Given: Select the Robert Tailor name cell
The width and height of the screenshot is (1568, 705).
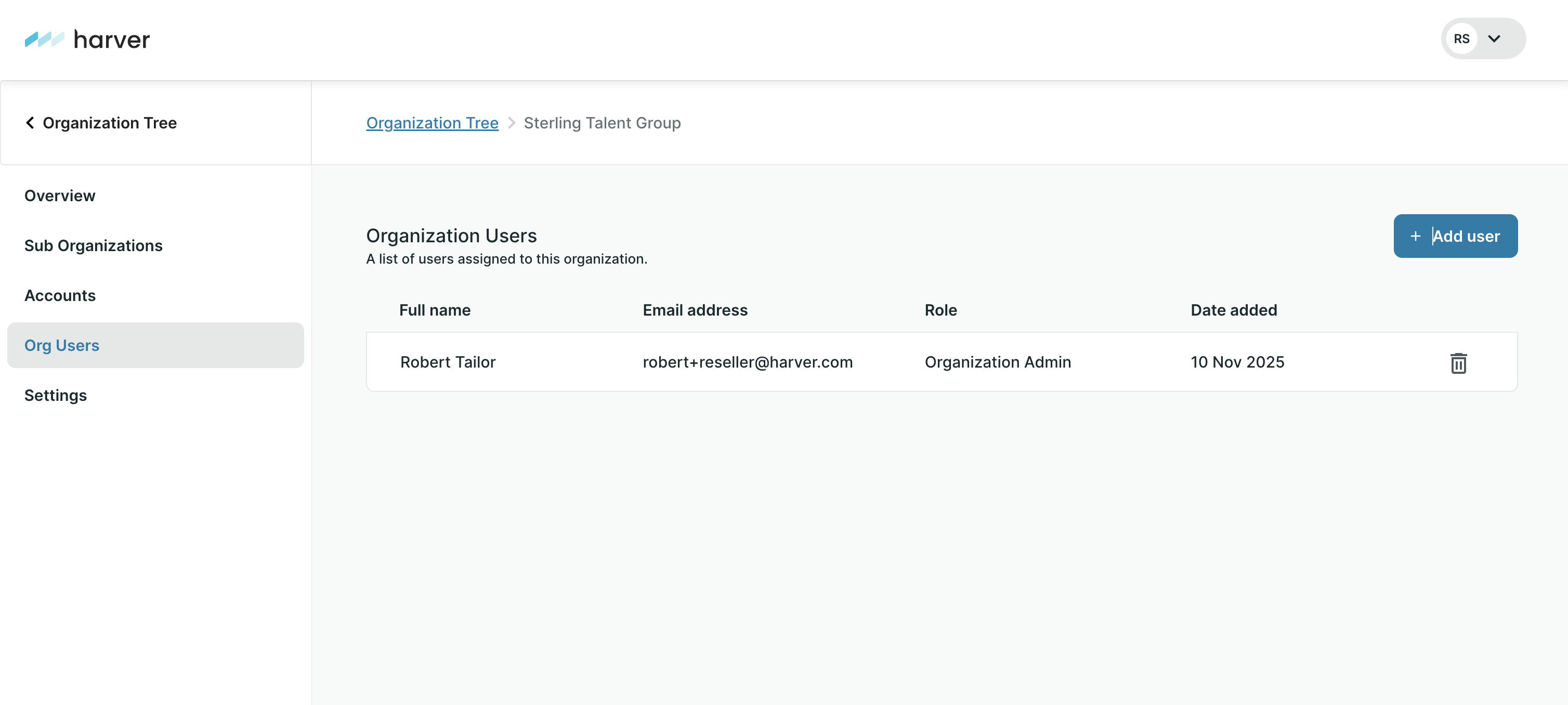Looking at the screenshot, I should (448, 362).
